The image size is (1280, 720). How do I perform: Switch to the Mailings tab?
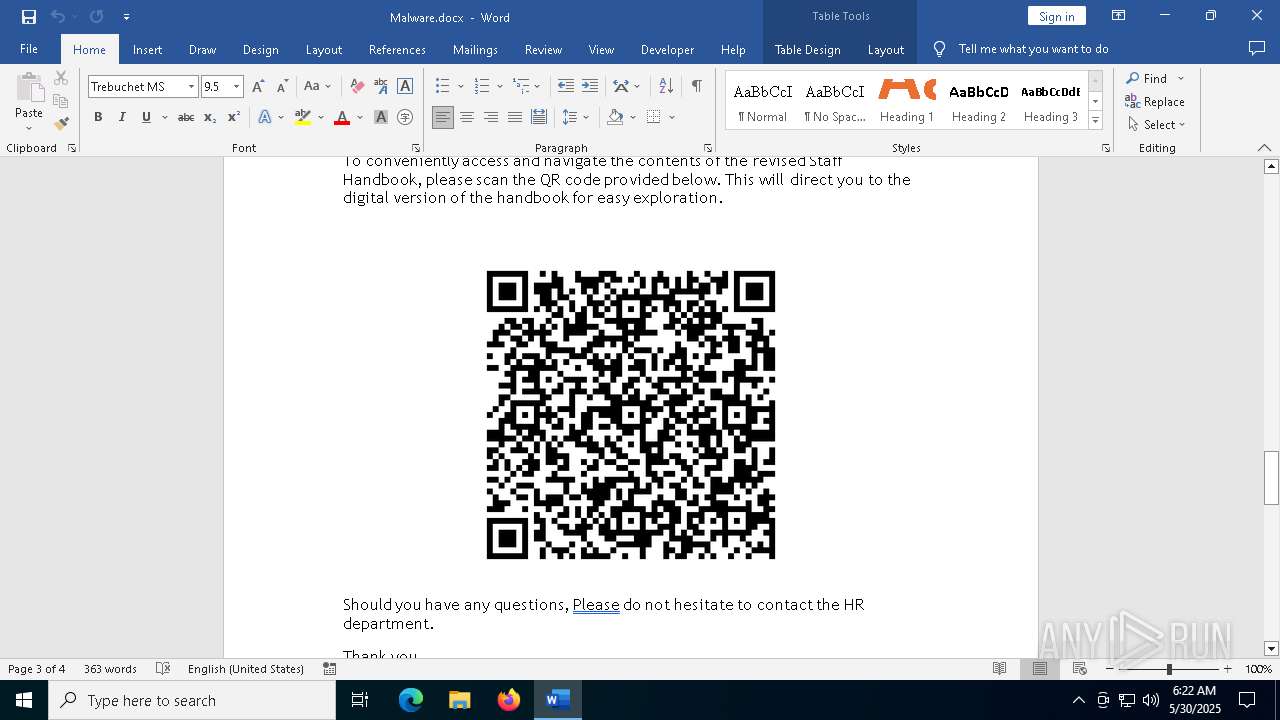475,49
